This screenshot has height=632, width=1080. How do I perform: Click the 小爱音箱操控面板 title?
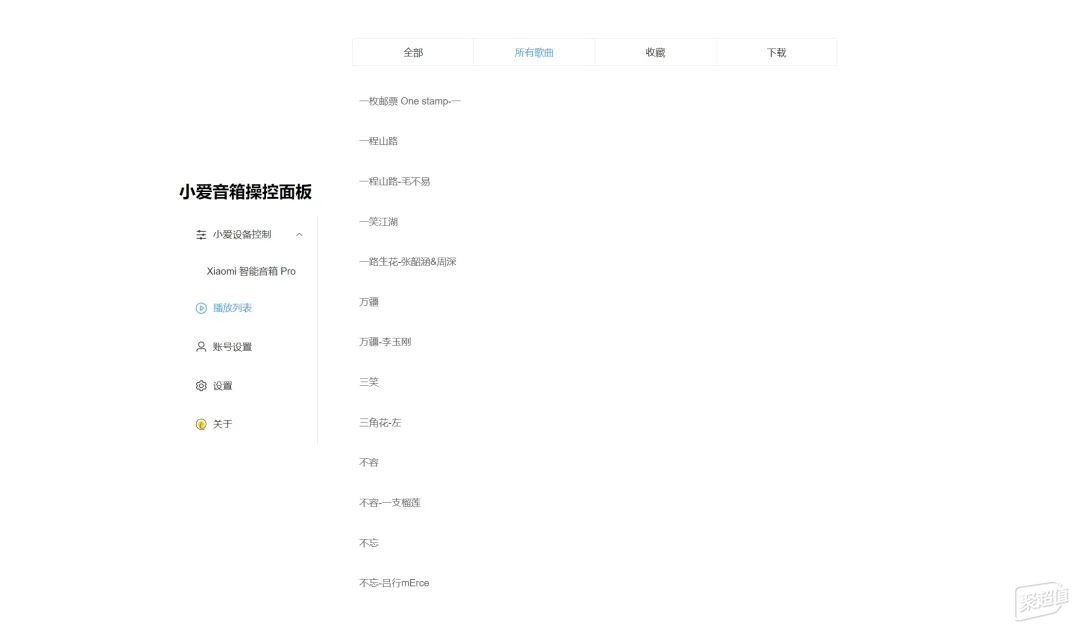point(245,191)
